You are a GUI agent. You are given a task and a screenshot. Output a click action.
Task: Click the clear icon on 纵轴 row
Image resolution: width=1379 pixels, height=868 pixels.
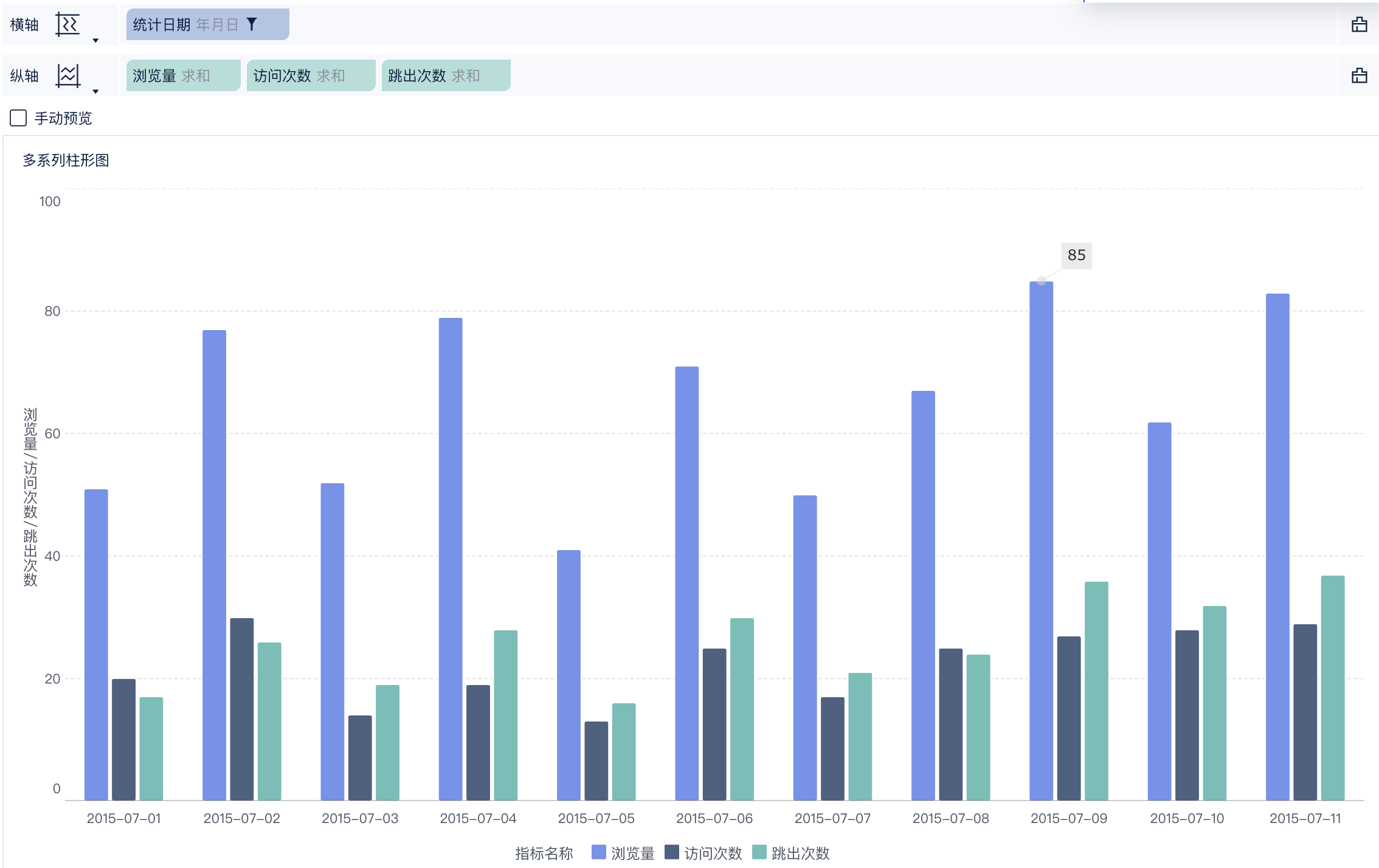pos(1359,76)
